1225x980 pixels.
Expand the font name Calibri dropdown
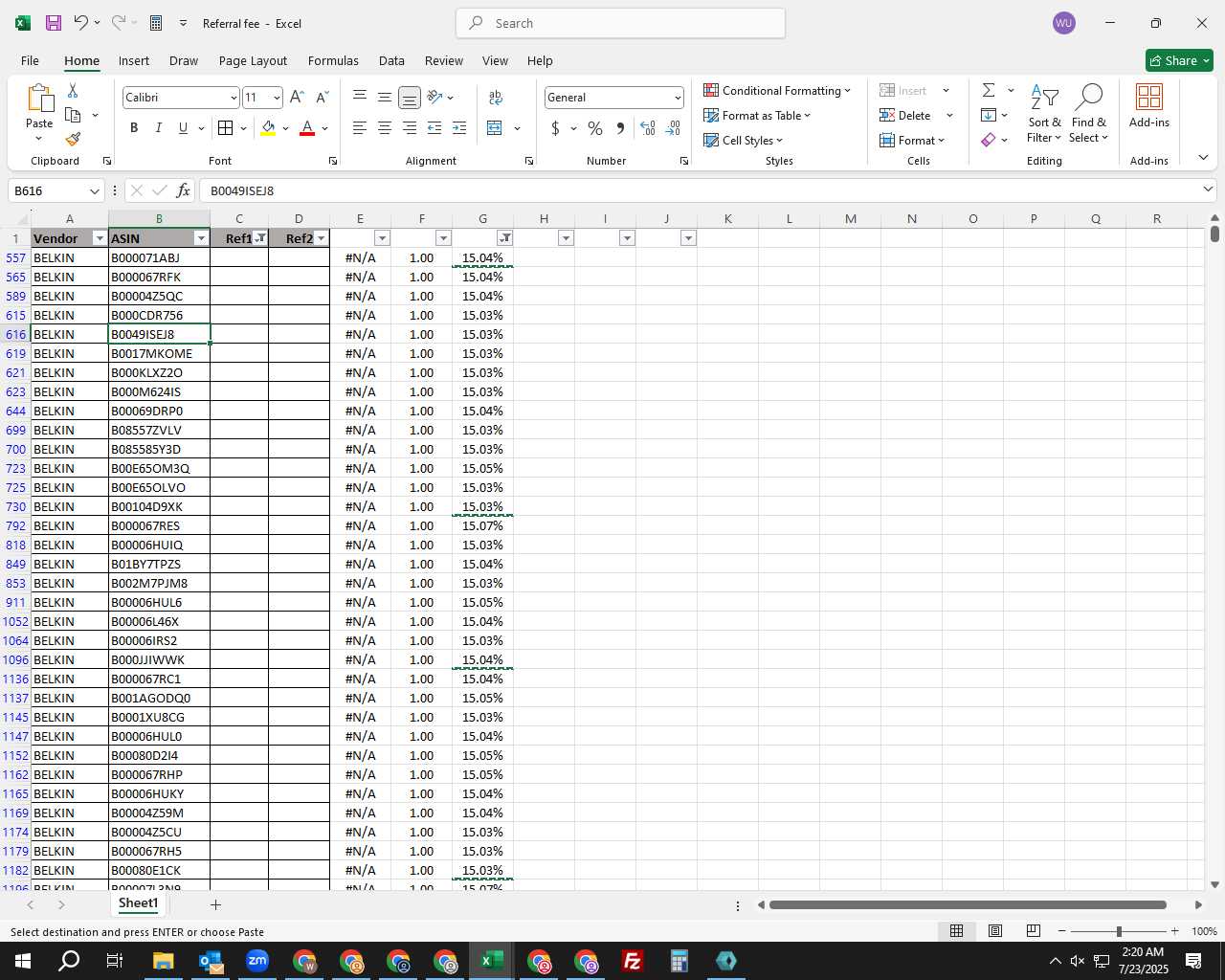click(x=233, y=98)
